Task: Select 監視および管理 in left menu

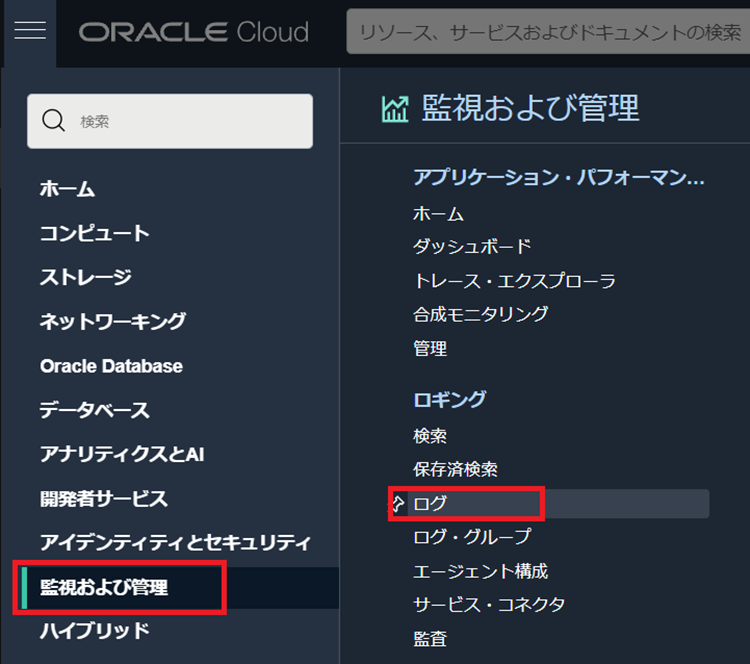Action: [104, 587]
